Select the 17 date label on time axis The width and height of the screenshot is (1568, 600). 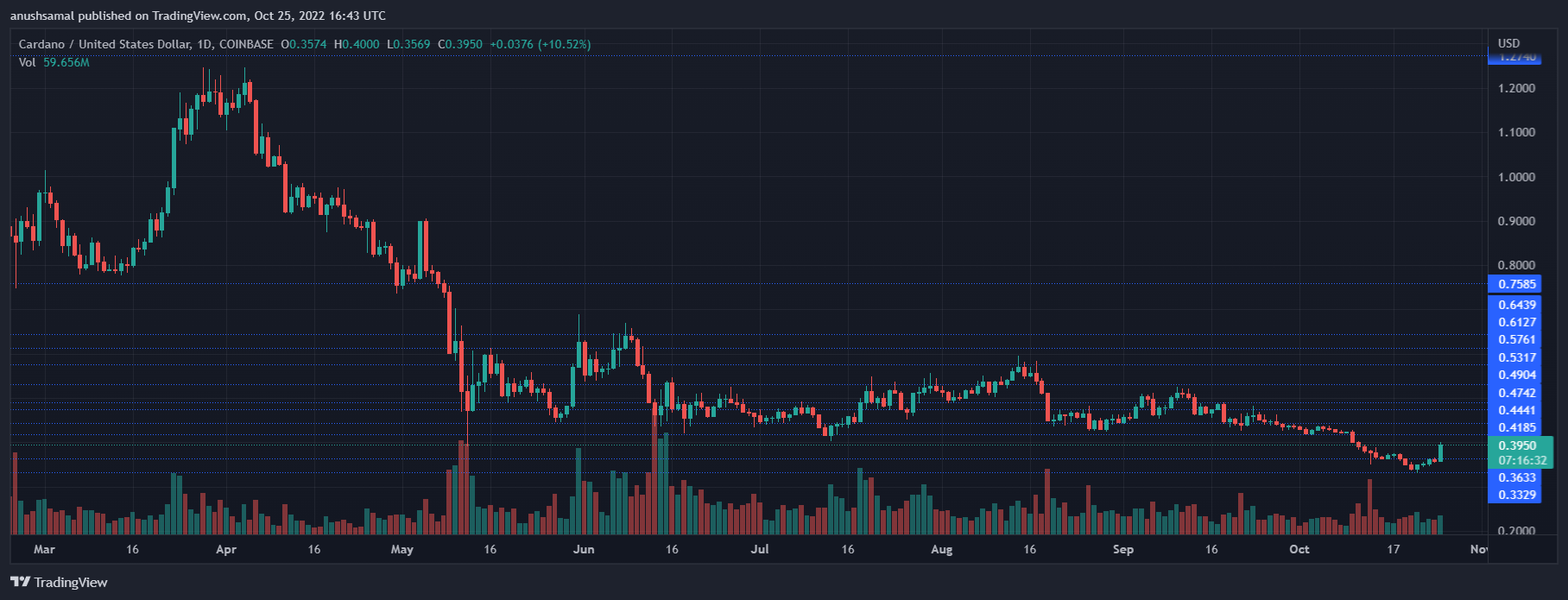[x=1393, y=549]
